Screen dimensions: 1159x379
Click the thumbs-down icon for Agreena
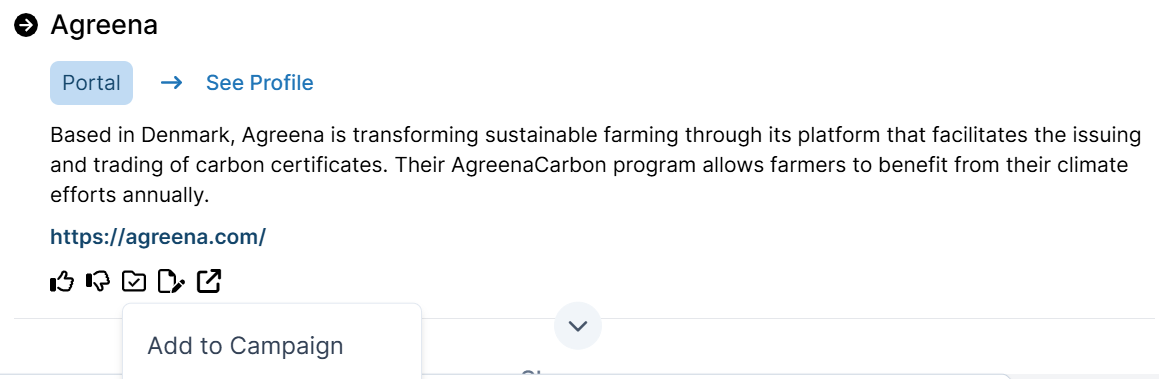[x=98, y=281]
